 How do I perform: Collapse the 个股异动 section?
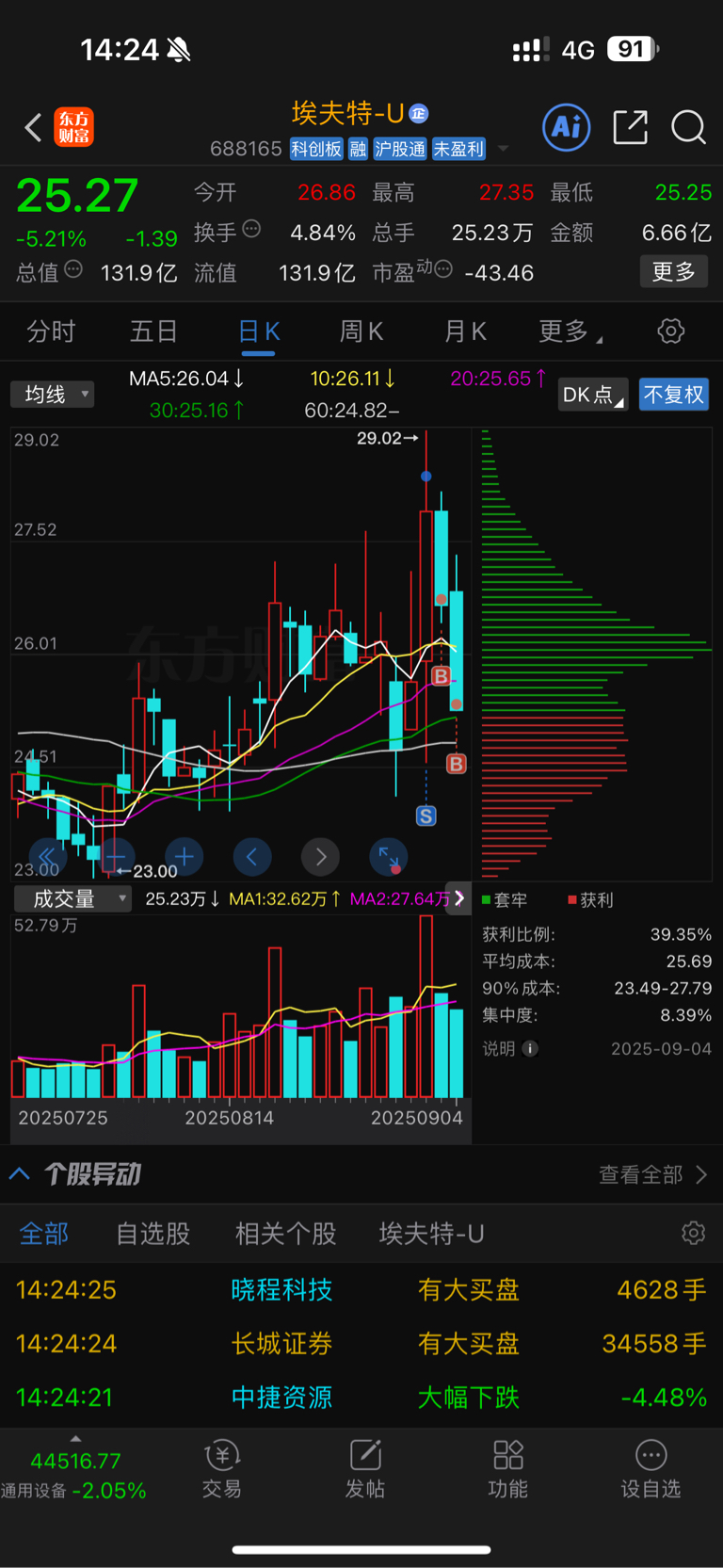(x=20, y=1173)
